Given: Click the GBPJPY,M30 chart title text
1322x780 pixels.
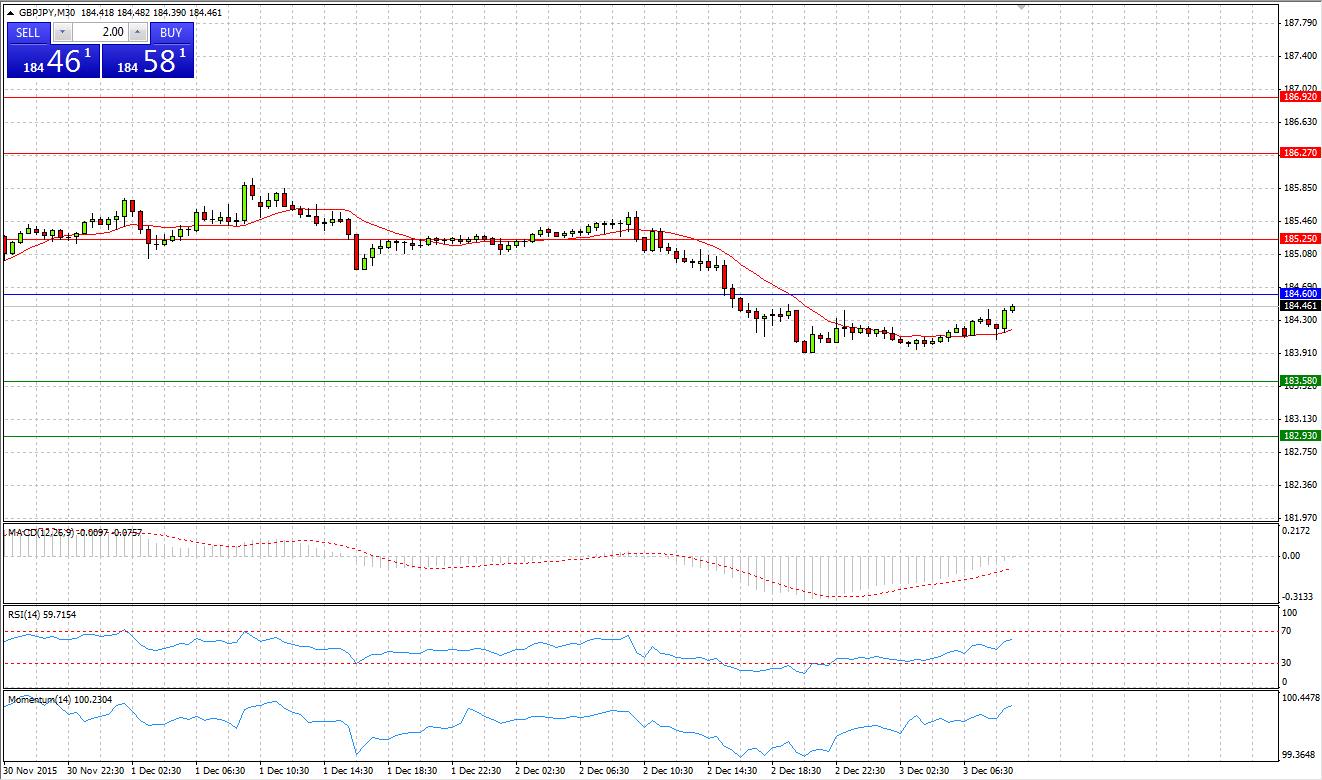Looking at the screenshot, I should [47, 13].
